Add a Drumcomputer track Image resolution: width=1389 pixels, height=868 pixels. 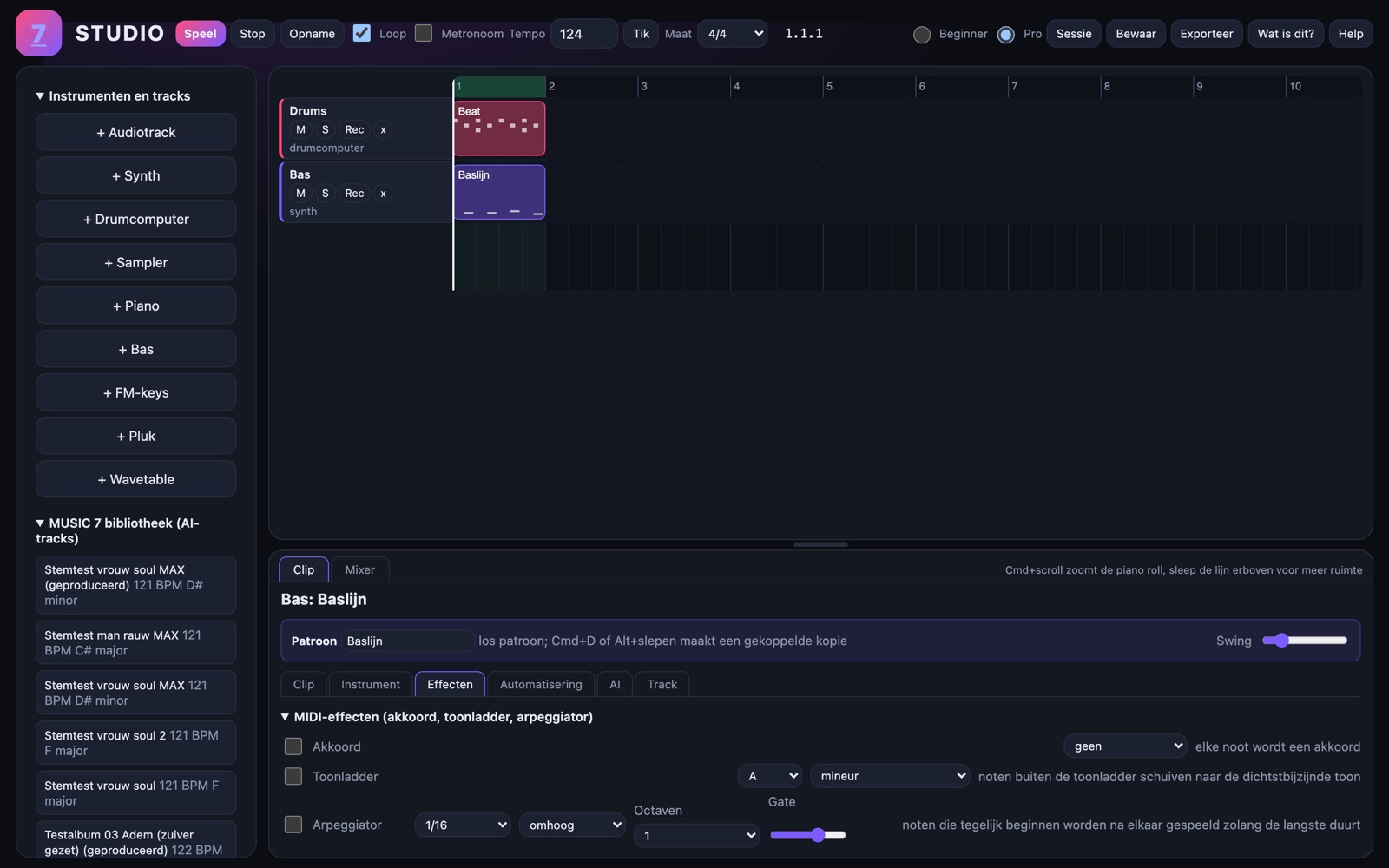point(135,219)
